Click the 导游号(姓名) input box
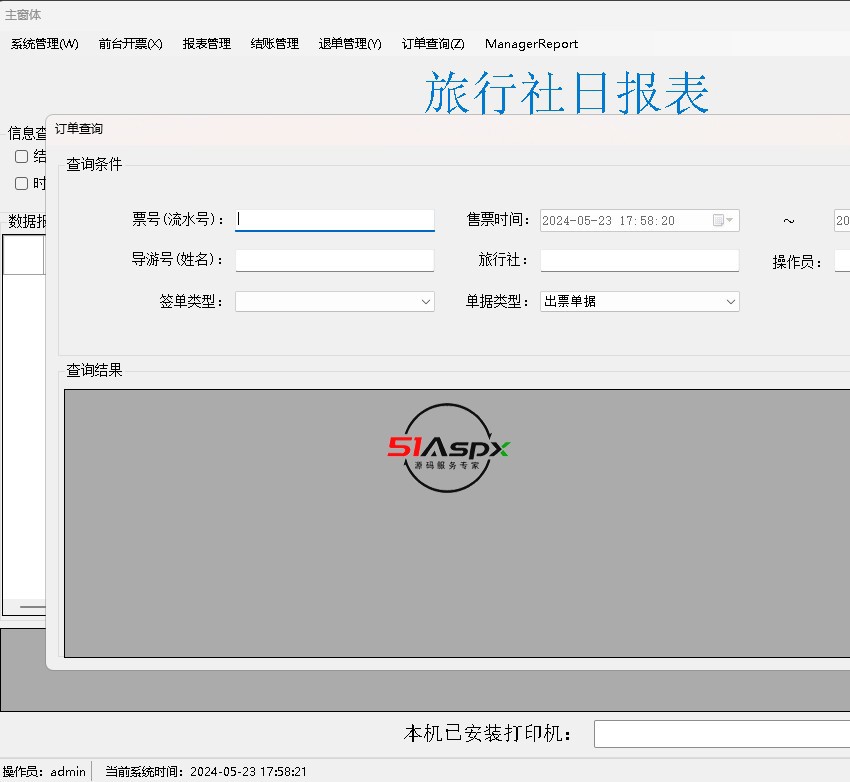 click(x=334, y=260)
